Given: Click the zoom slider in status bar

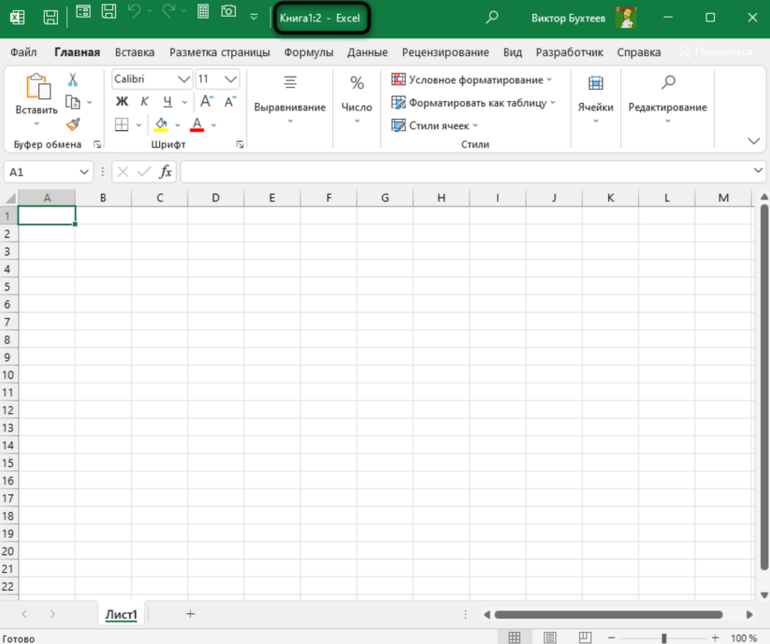Looking at the screenshot, I should [x=664, y=637].
